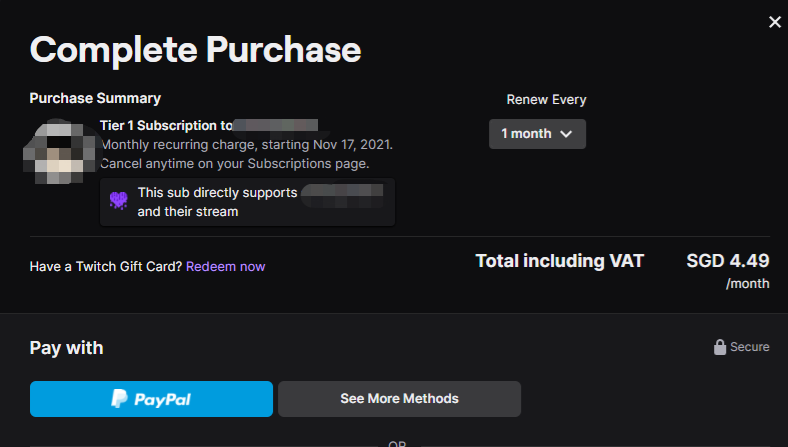Click the Total including VAT label

[559, 261]
